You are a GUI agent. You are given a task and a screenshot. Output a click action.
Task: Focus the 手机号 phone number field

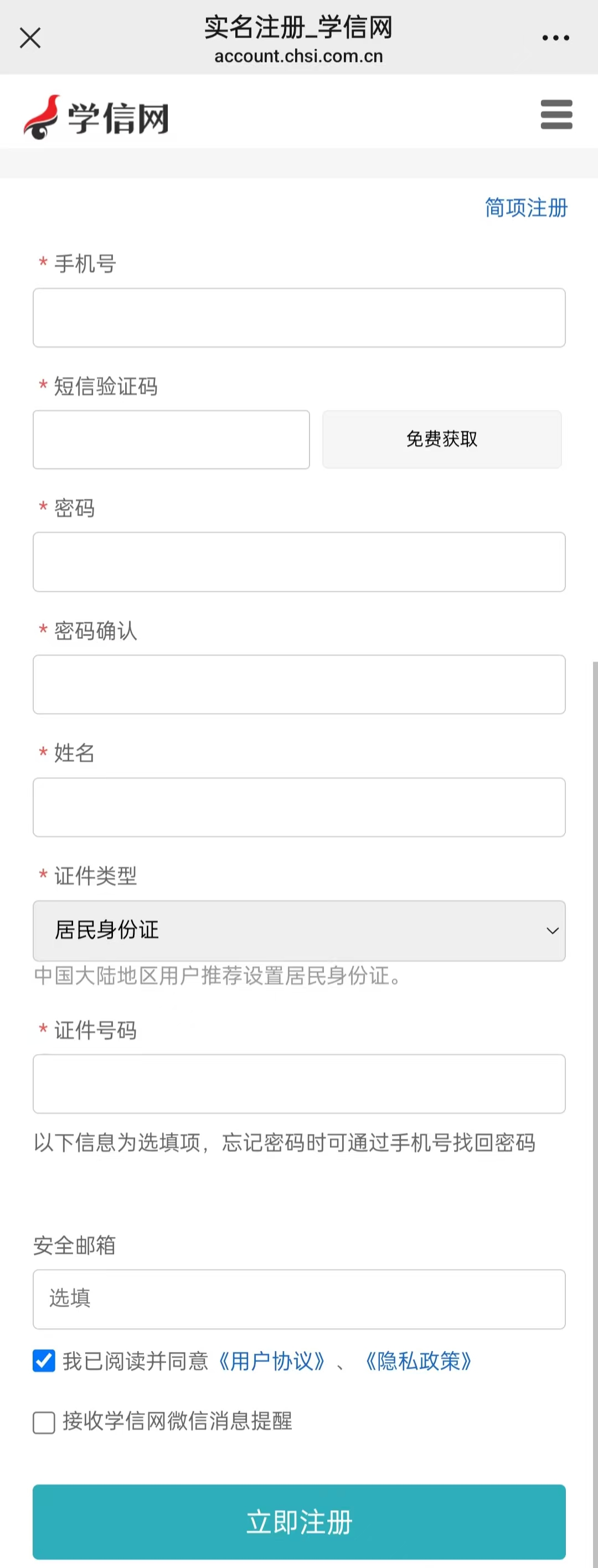point(299,318)
